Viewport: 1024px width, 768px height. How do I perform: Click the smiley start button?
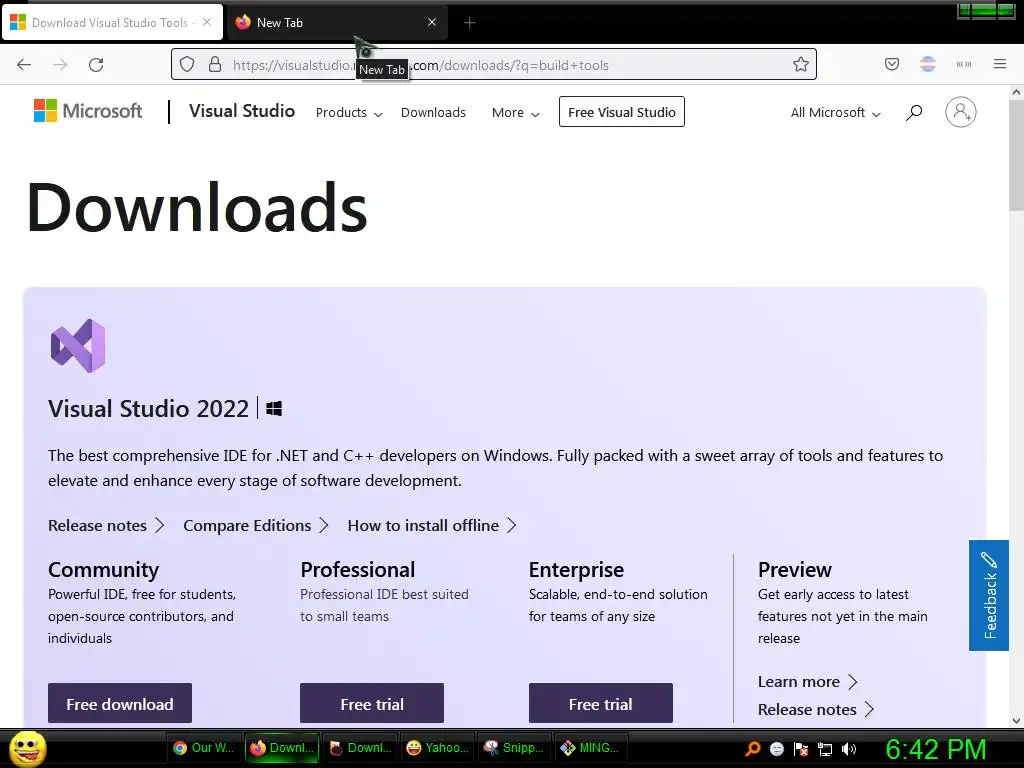(x=27, y=748)
